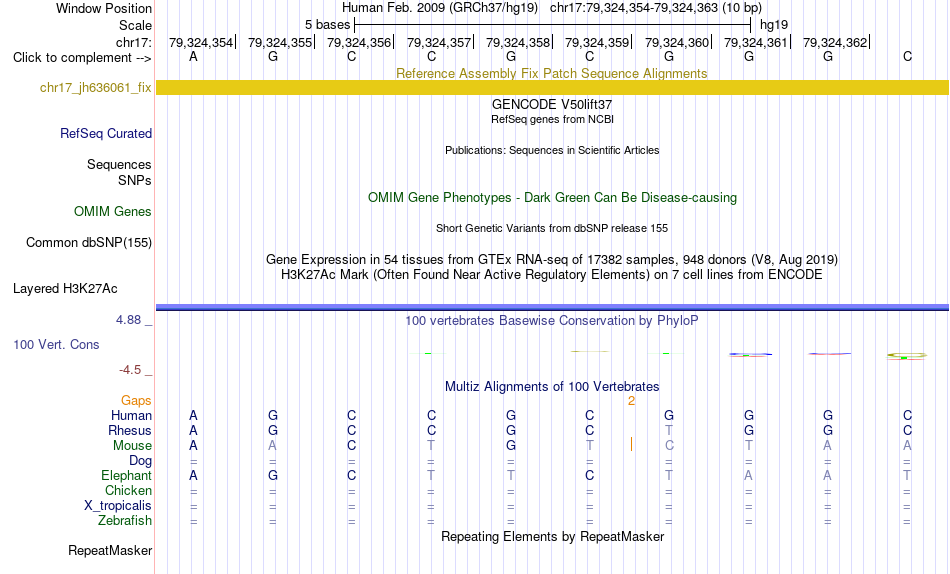950x574 pixels.
Task: Click the Rhesus species label
Action: [130, 431]
